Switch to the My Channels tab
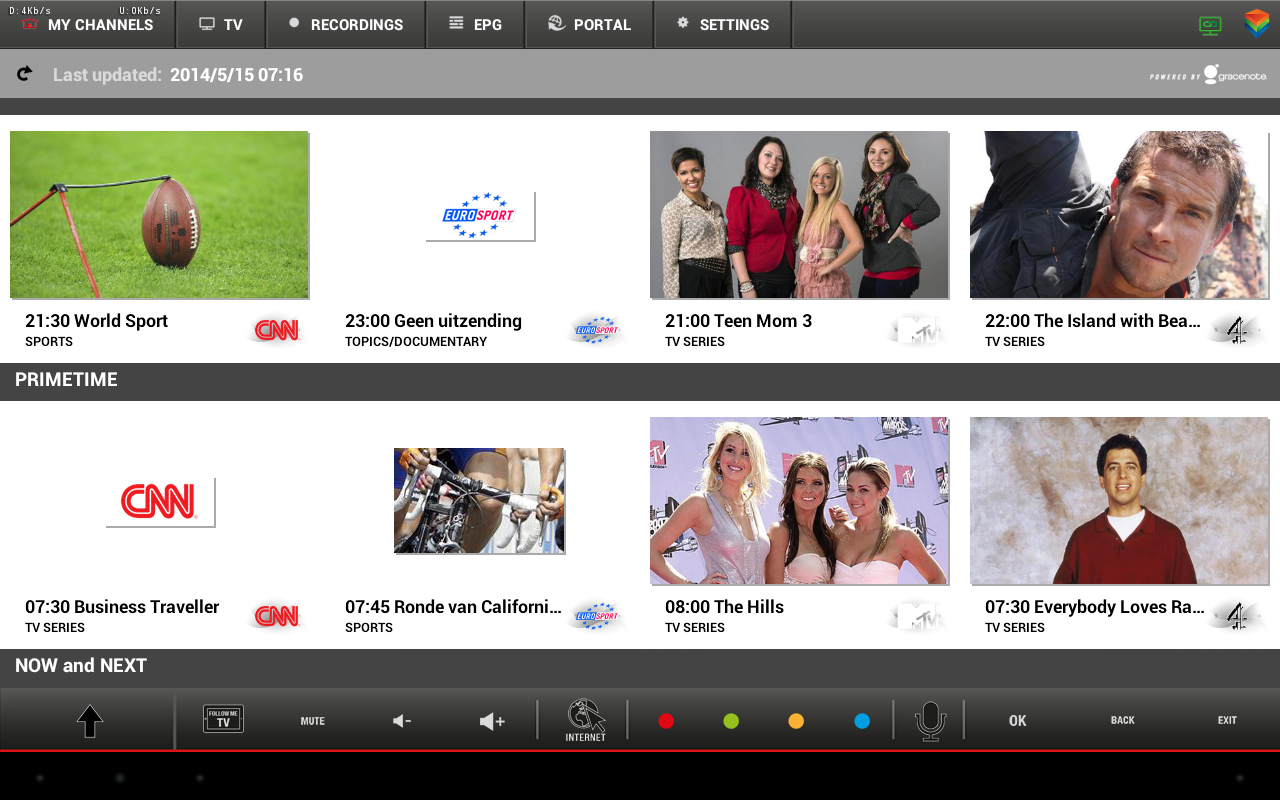The image size is (1280, 800). [88, 25]
